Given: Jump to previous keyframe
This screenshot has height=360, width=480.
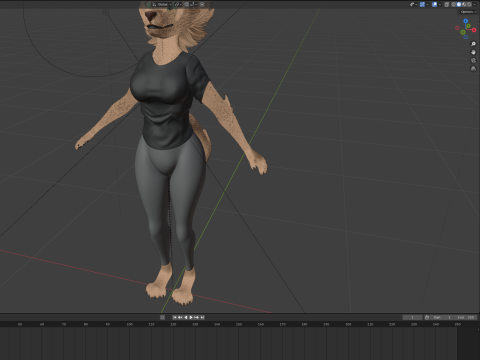Looking at the screenshot, I should (180, 317).
